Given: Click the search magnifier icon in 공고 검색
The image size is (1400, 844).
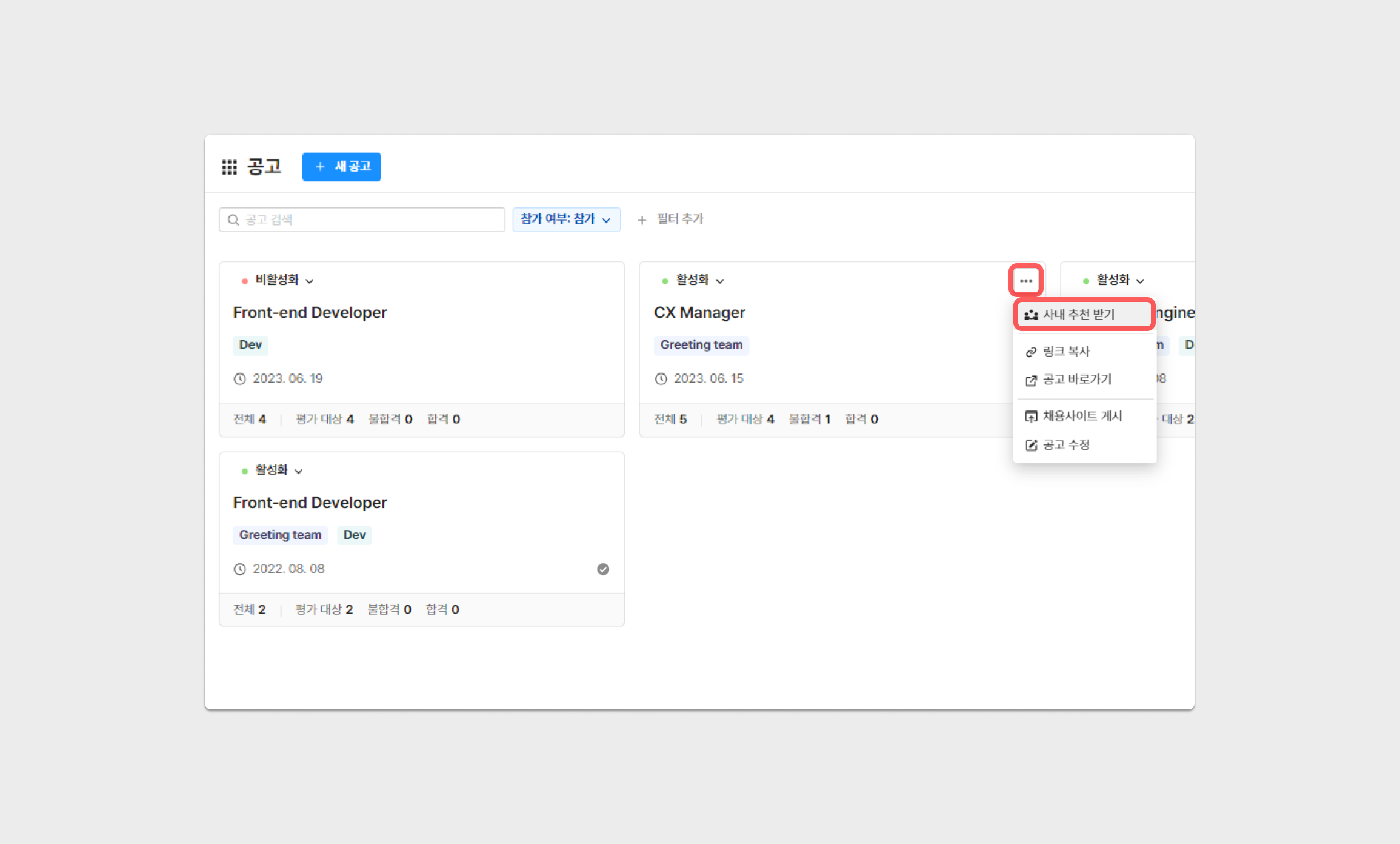Looking at the screenshot, I should click(233, 219).
